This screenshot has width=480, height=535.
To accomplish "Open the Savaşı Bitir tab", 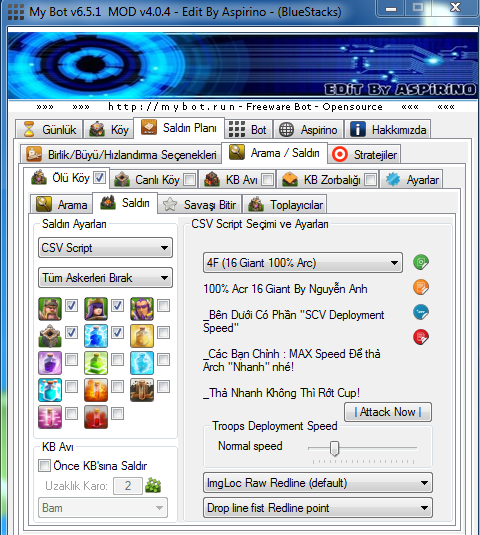I will (x=200, y=205).
